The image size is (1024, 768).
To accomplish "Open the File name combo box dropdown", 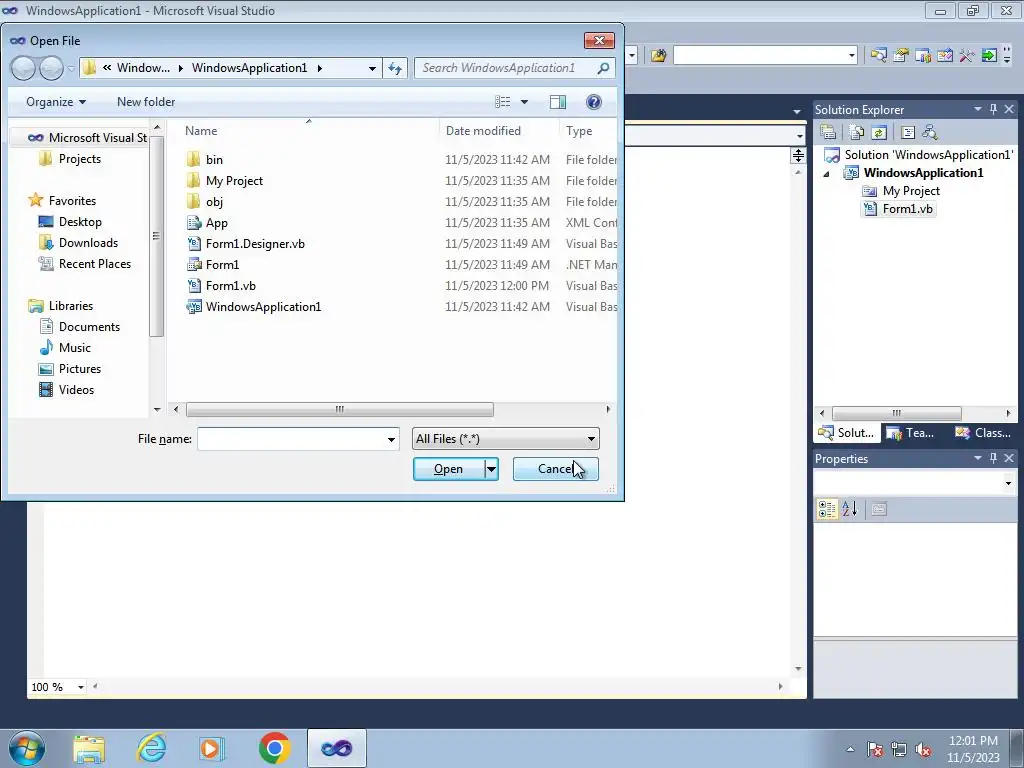I will (x=391, y=439).
